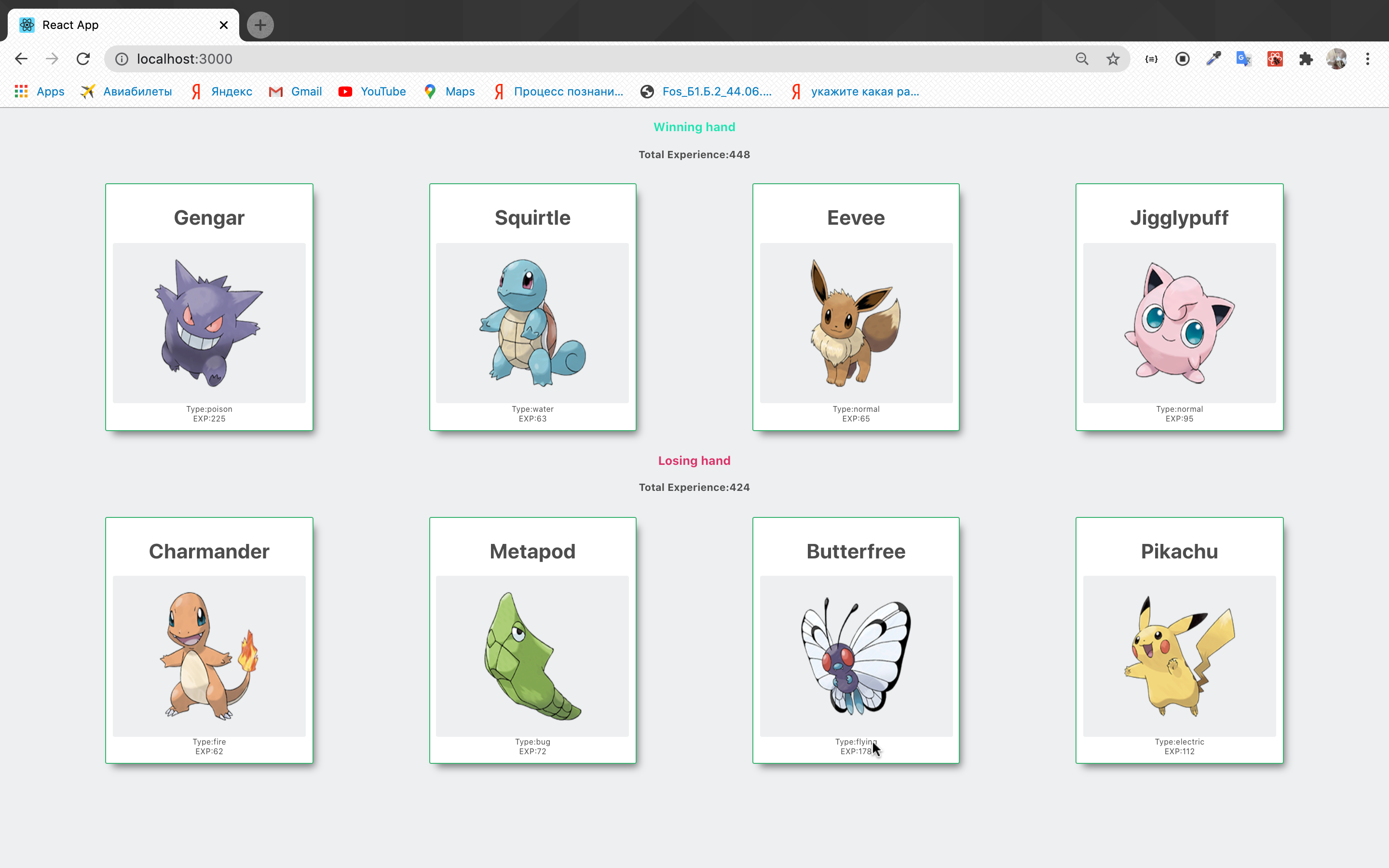The width and height of the screenshot is (1389, 868).
Task: Reload the current page
Action: pyautogui.click(x=83, y=58)
